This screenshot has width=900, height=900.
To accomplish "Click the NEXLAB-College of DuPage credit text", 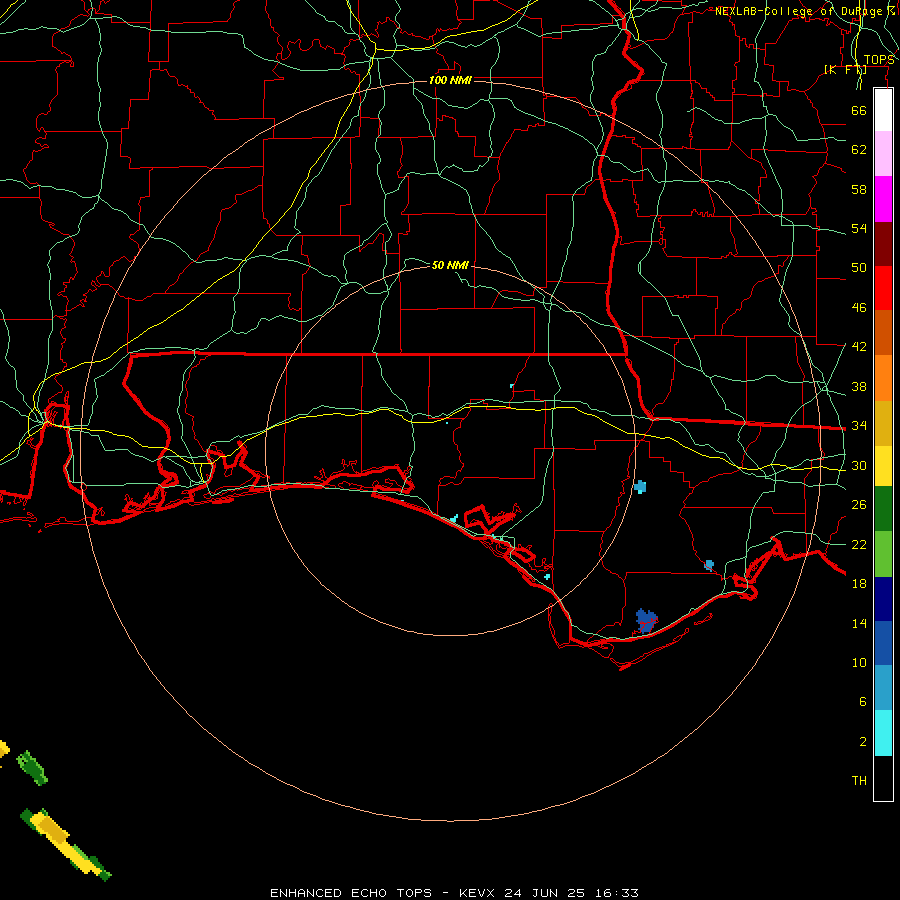I will pos(805,11).
